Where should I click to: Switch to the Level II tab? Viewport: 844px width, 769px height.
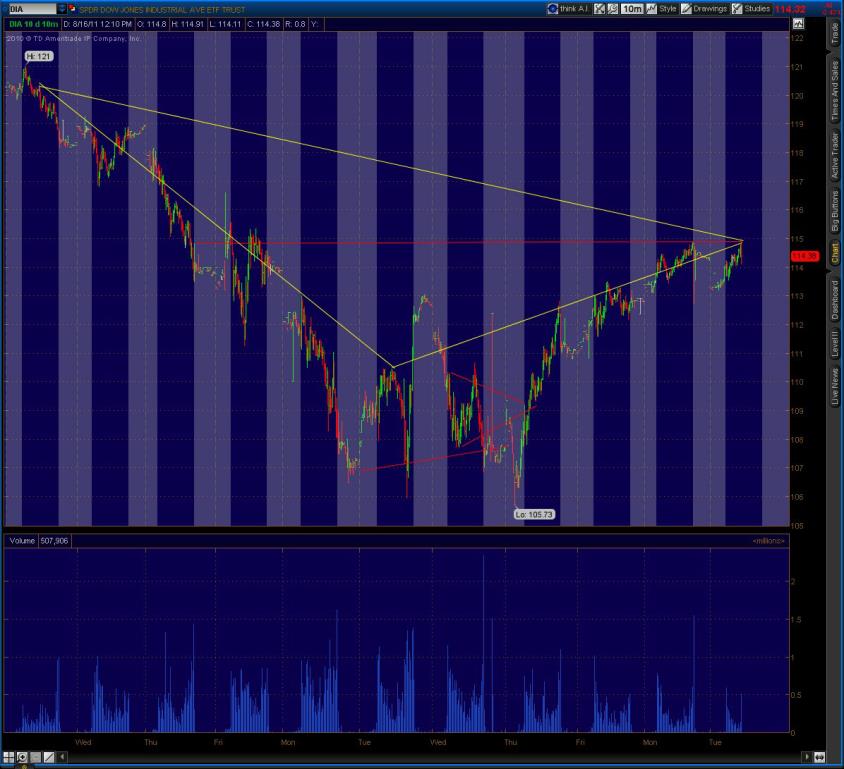coord(834,345)
